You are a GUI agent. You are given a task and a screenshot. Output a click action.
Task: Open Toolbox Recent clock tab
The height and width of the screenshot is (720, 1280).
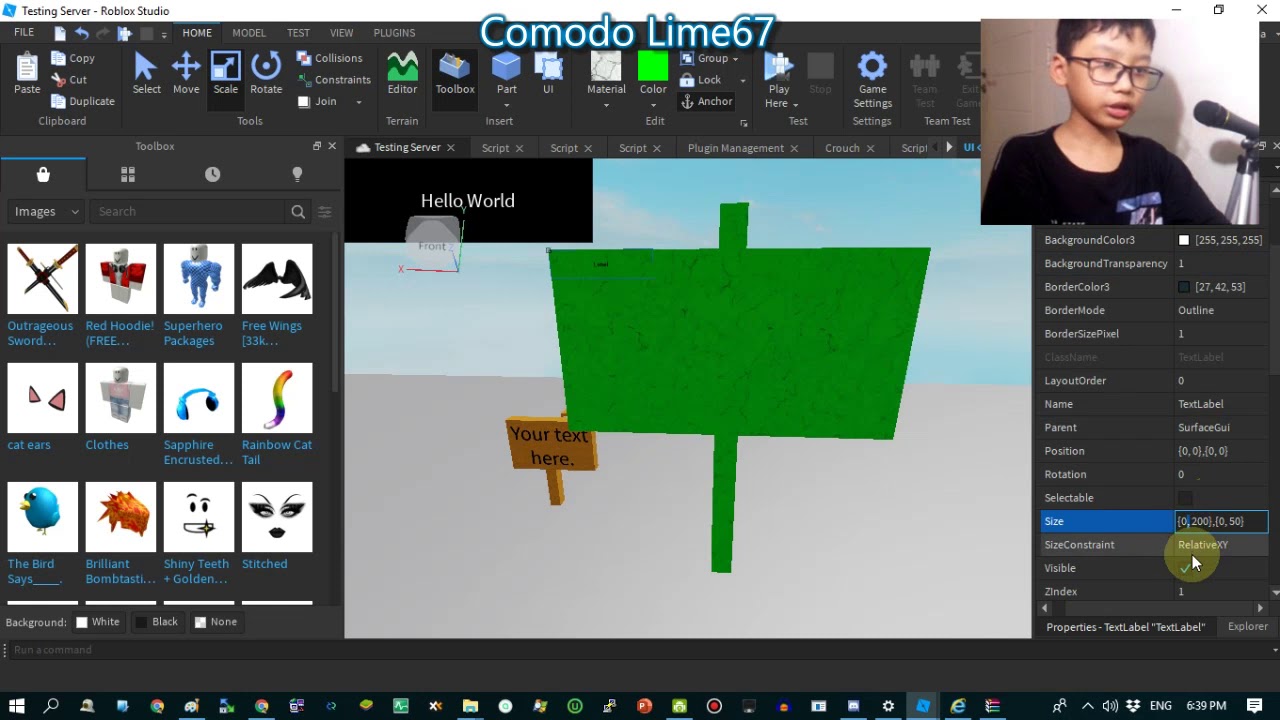coord(212,174)
